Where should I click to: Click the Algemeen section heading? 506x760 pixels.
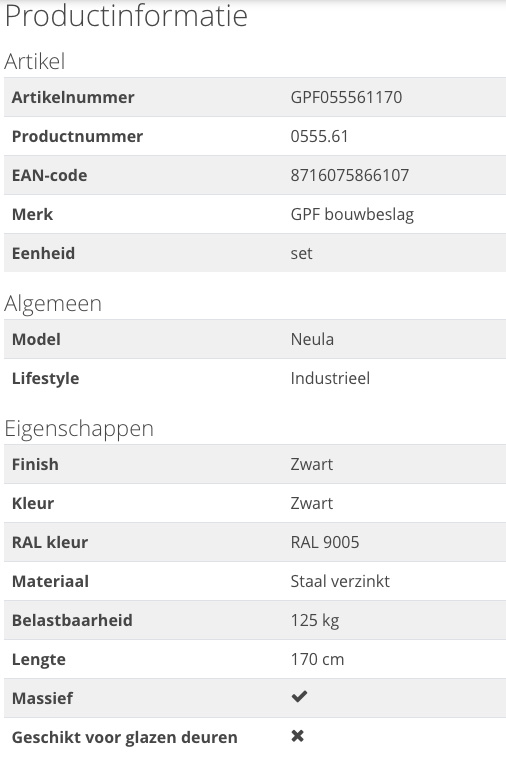(x=53, y=304)
